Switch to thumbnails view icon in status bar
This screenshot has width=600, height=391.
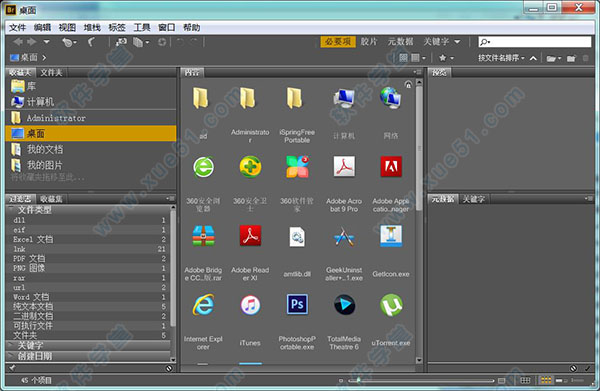pyautogui.click(x=546, y=380)
